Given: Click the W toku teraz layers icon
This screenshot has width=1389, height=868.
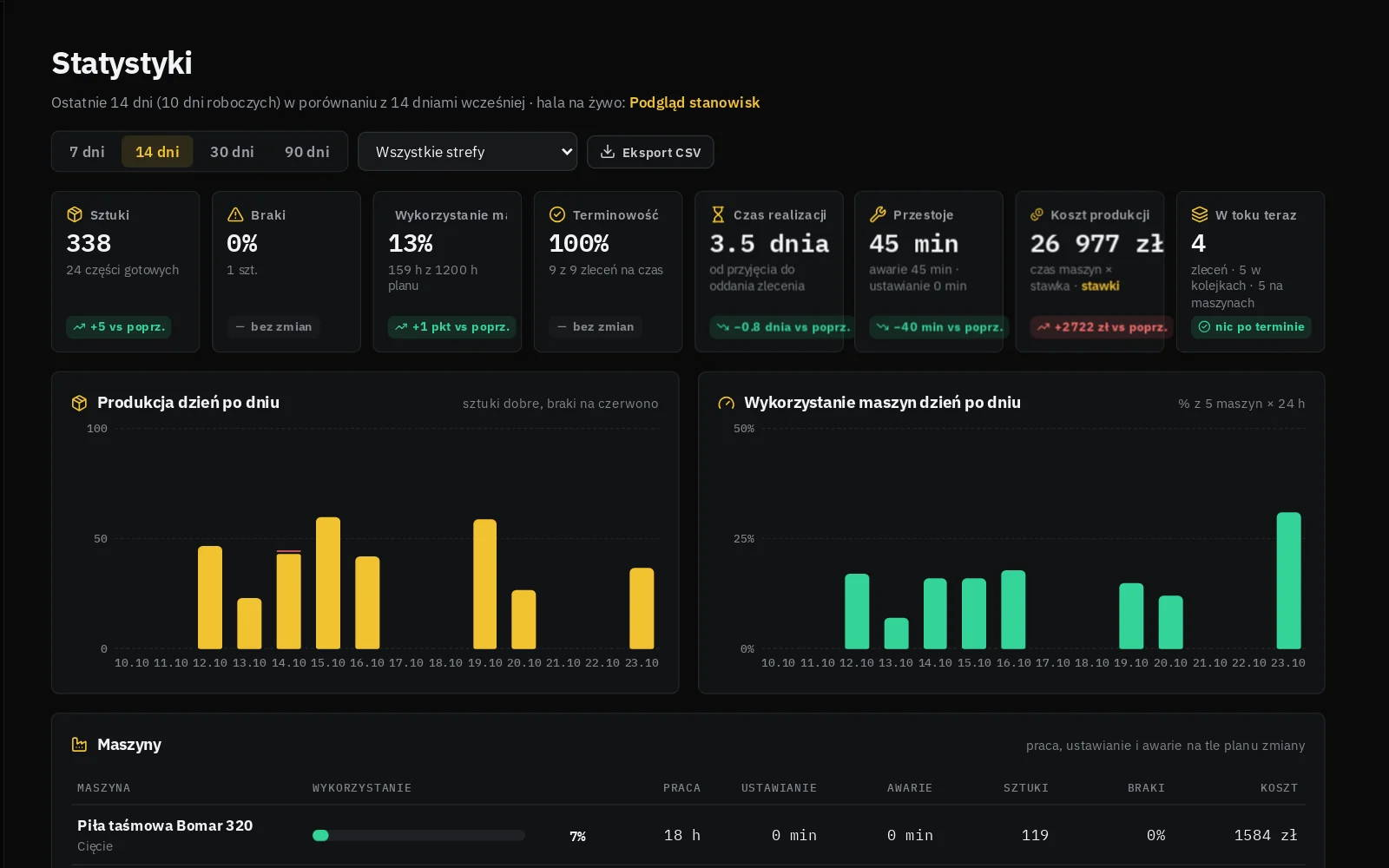Looking at the screenshot, I should (1200, 214).
